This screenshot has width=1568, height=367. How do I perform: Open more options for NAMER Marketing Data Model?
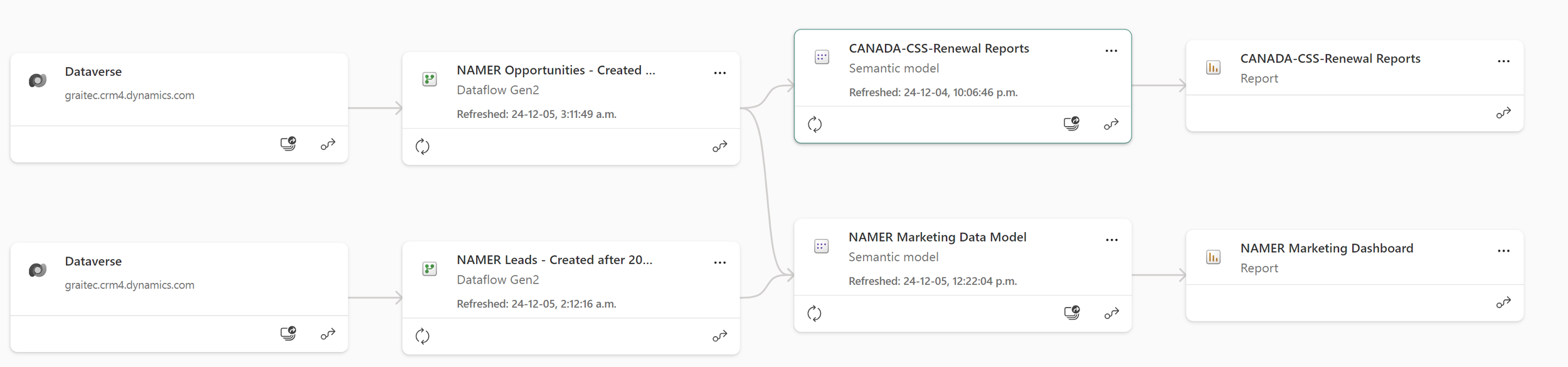(x=1111, y=240)
